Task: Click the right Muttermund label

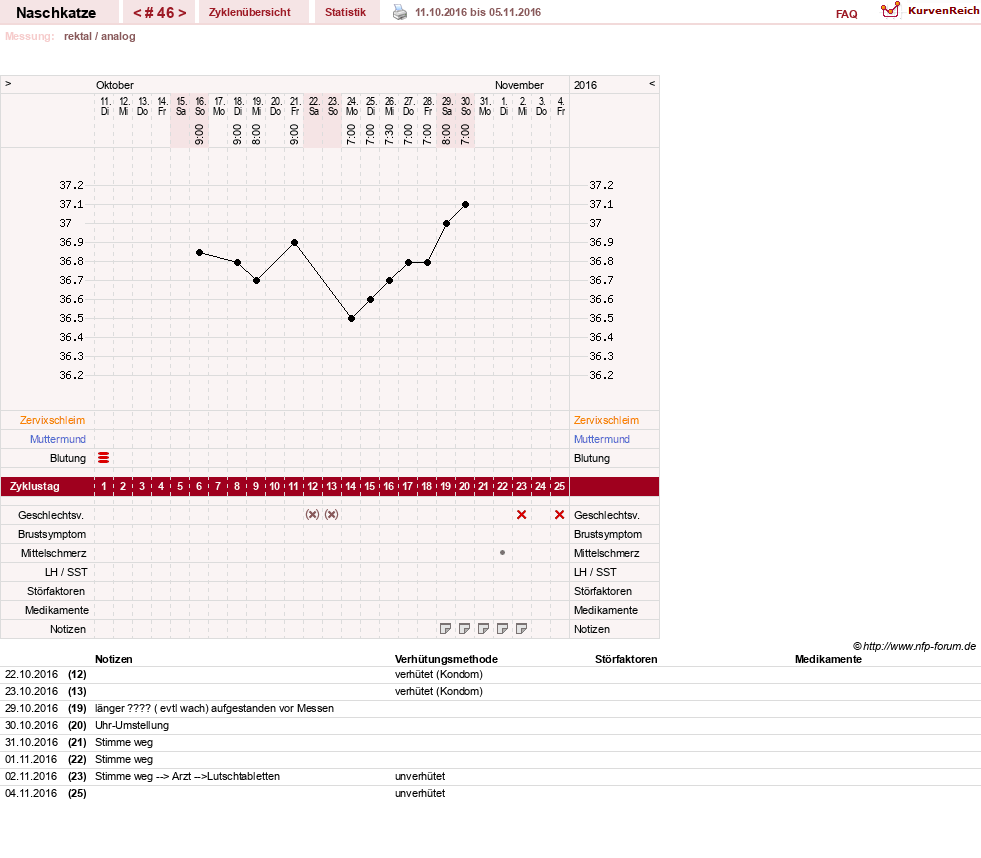Action: click(602, 439)
